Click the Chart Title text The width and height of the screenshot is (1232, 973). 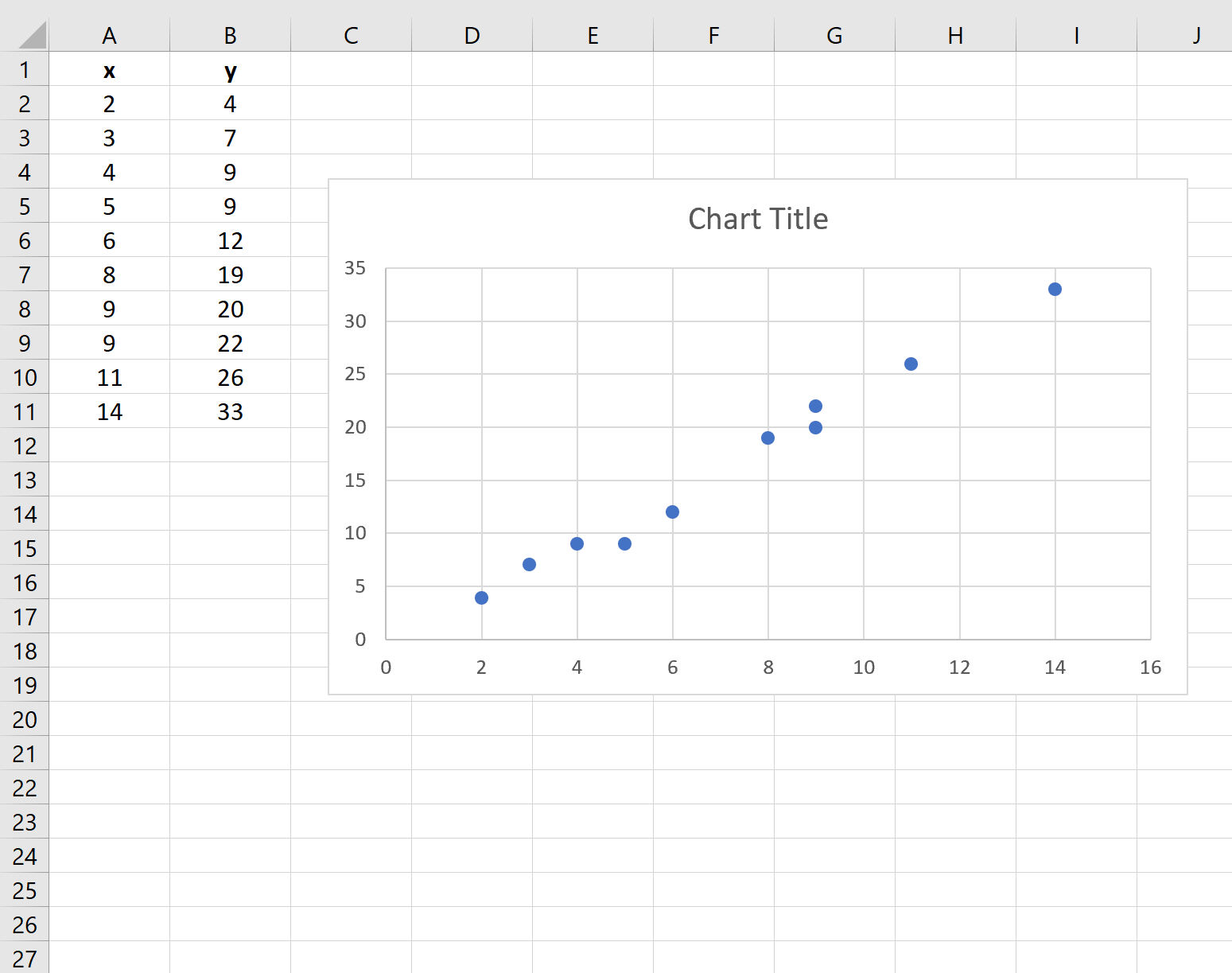pyautogui.click(x=758, y=219)
